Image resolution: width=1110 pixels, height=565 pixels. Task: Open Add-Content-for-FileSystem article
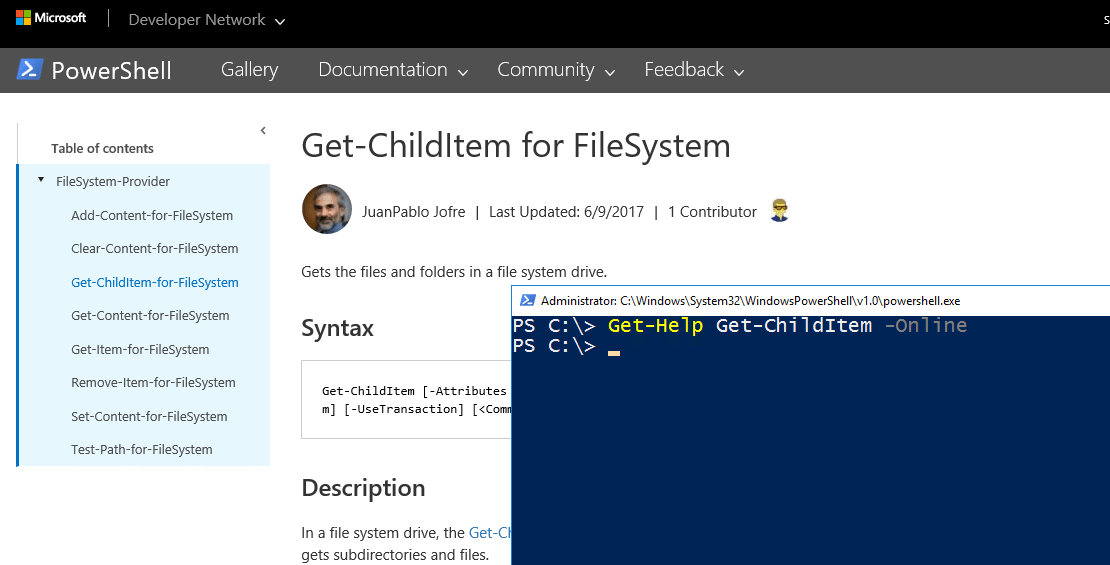tap(152, 215)
